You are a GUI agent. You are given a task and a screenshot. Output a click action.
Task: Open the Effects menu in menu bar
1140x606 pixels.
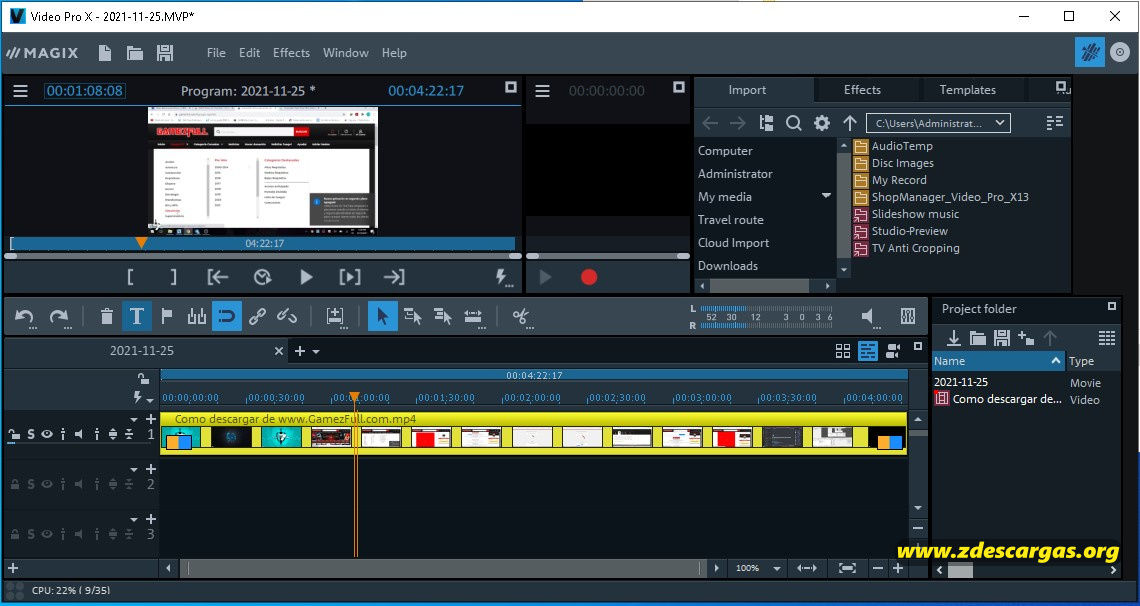click(292, 52)
